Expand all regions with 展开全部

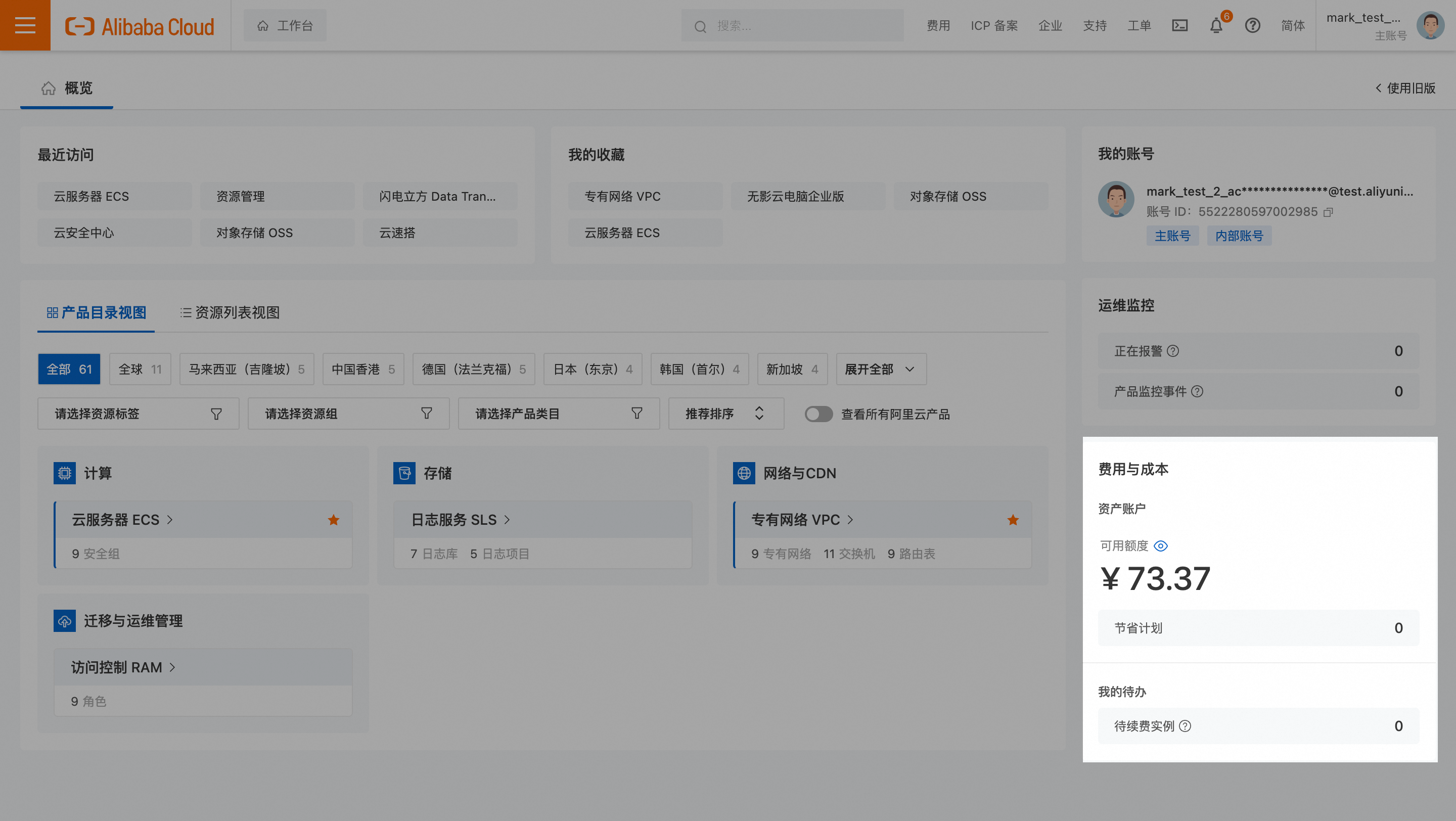coord(881,369)
